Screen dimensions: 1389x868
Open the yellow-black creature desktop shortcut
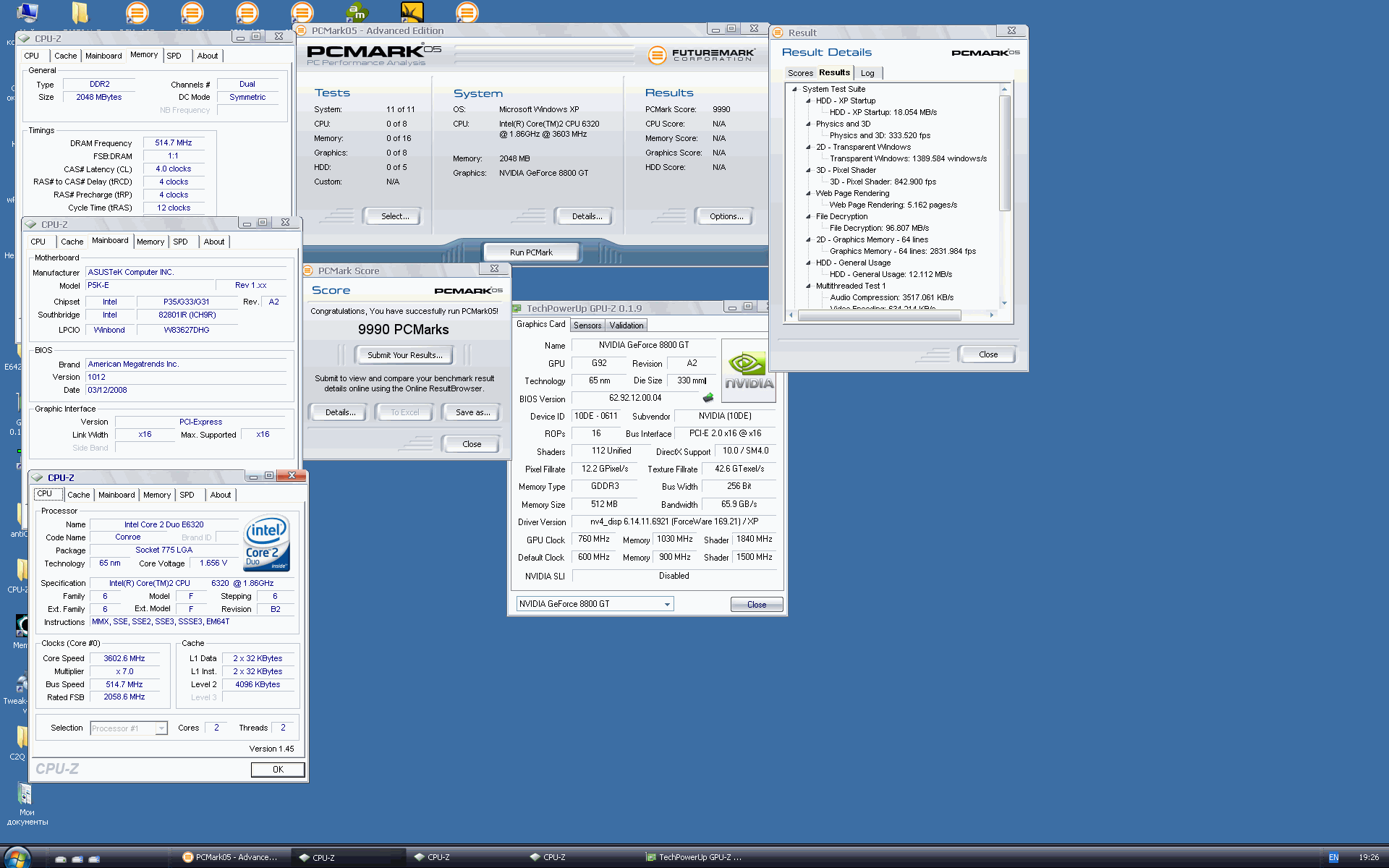coord(412,12)
